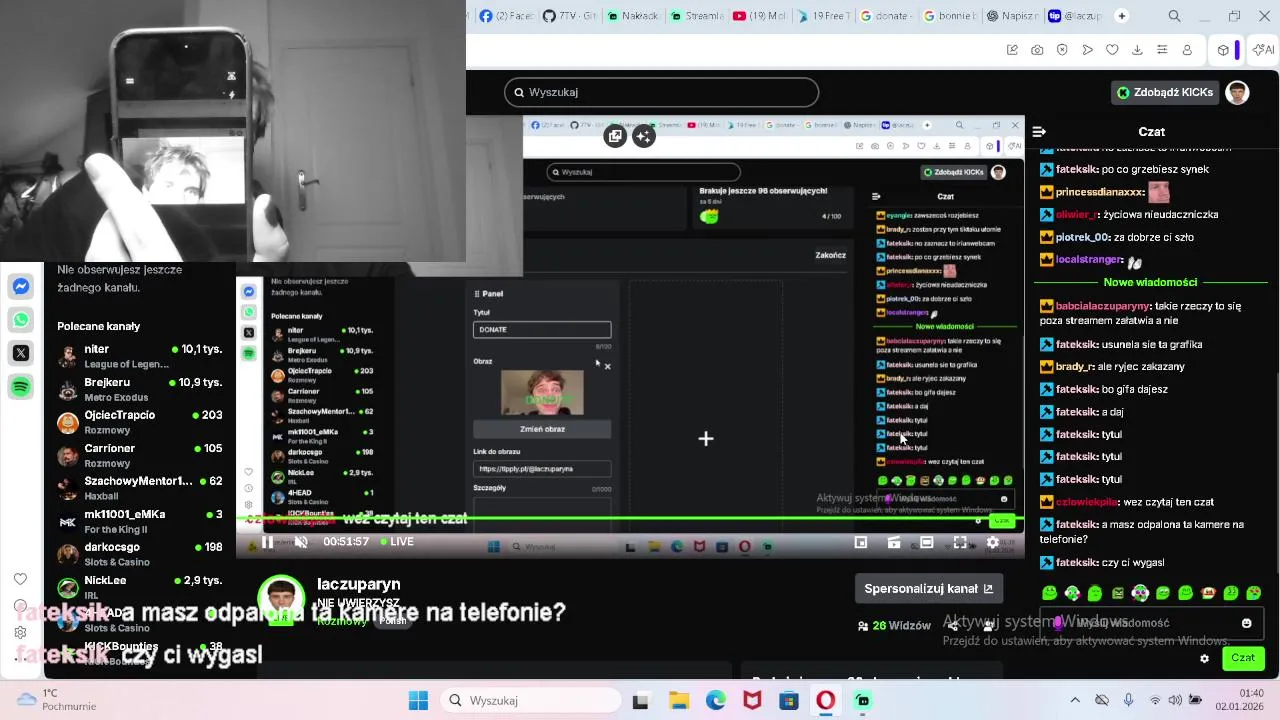Click babcialaczuparyny username in chat
This screenshot has height=720, width=1280.
(1103, 306)
